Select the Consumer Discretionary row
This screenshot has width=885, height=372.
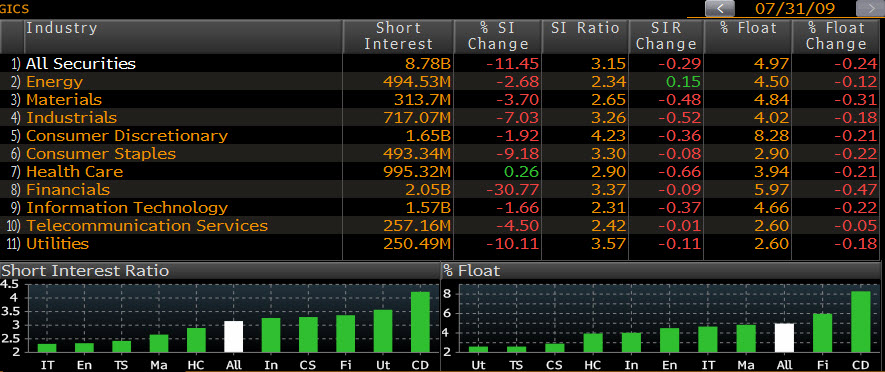442,136
